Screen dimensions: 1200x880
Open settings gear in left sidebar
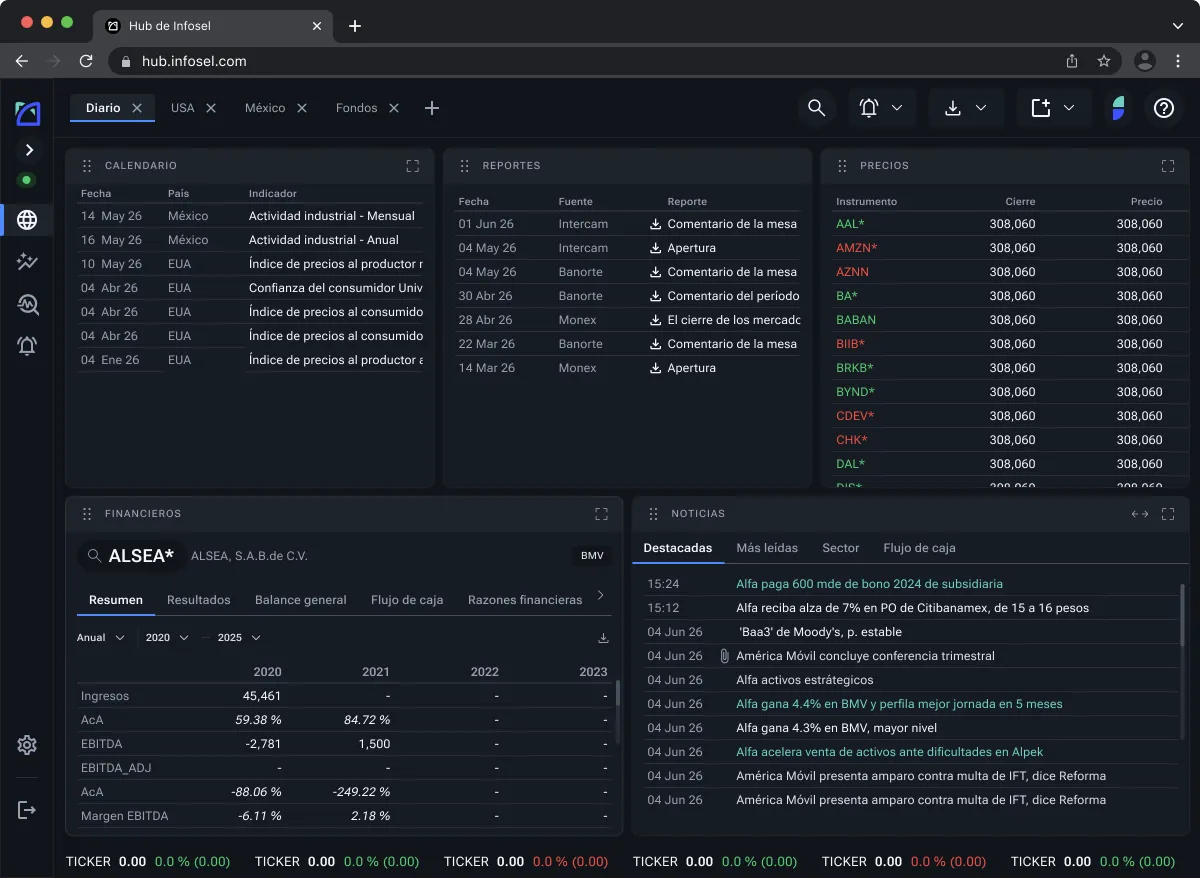click(x=27, y=745)
